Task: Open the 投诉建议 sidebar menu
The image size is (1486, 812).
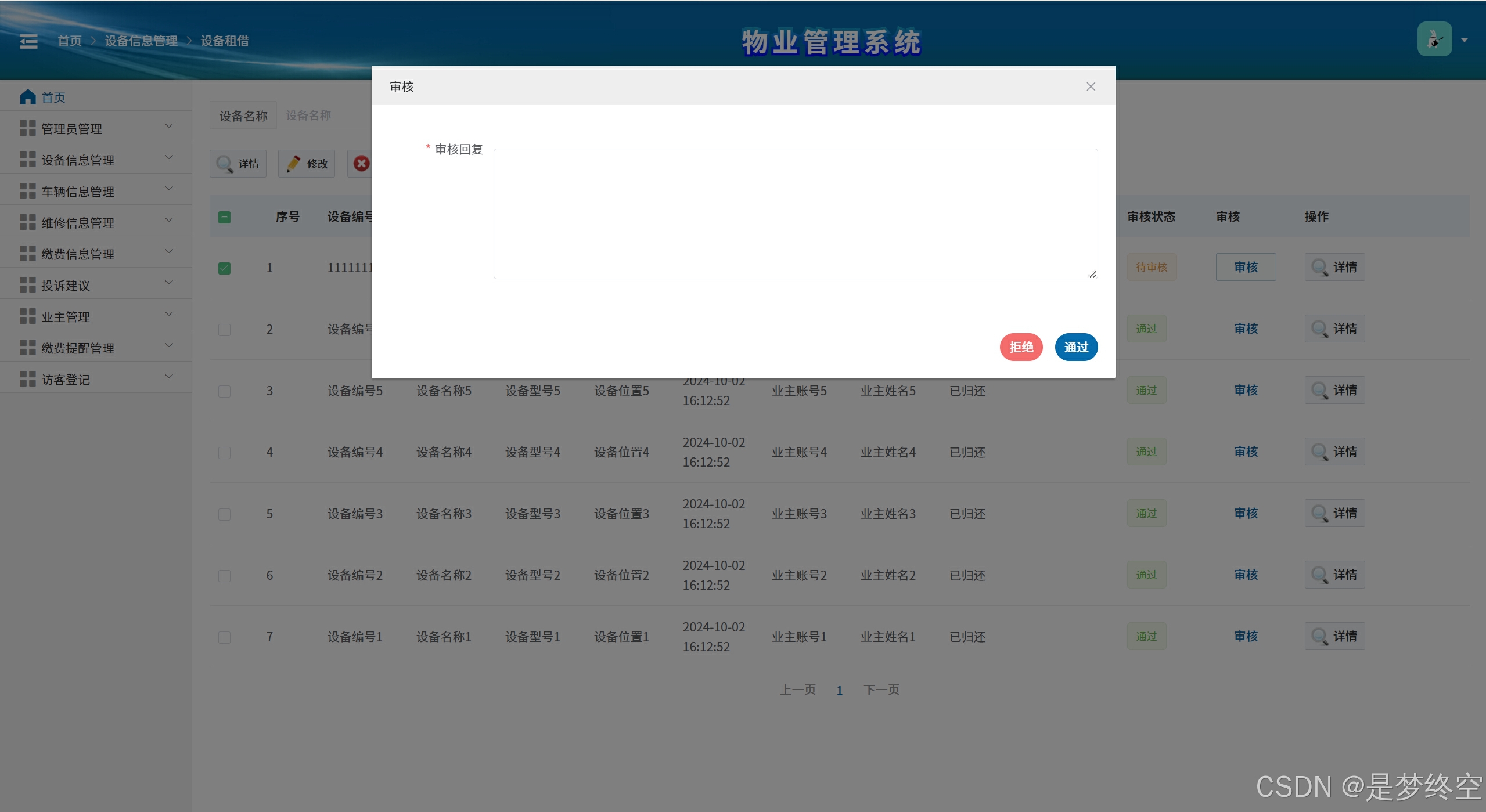Action: (x=66, y=286)
